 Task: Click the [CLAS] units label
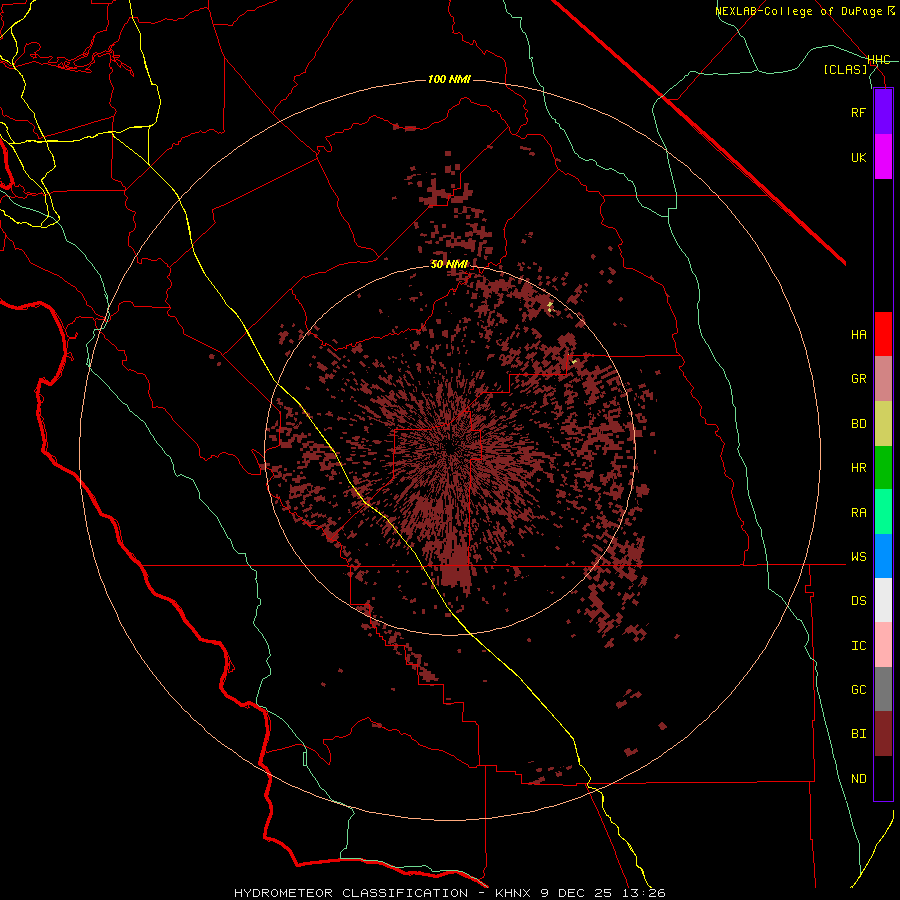point(845,69)
